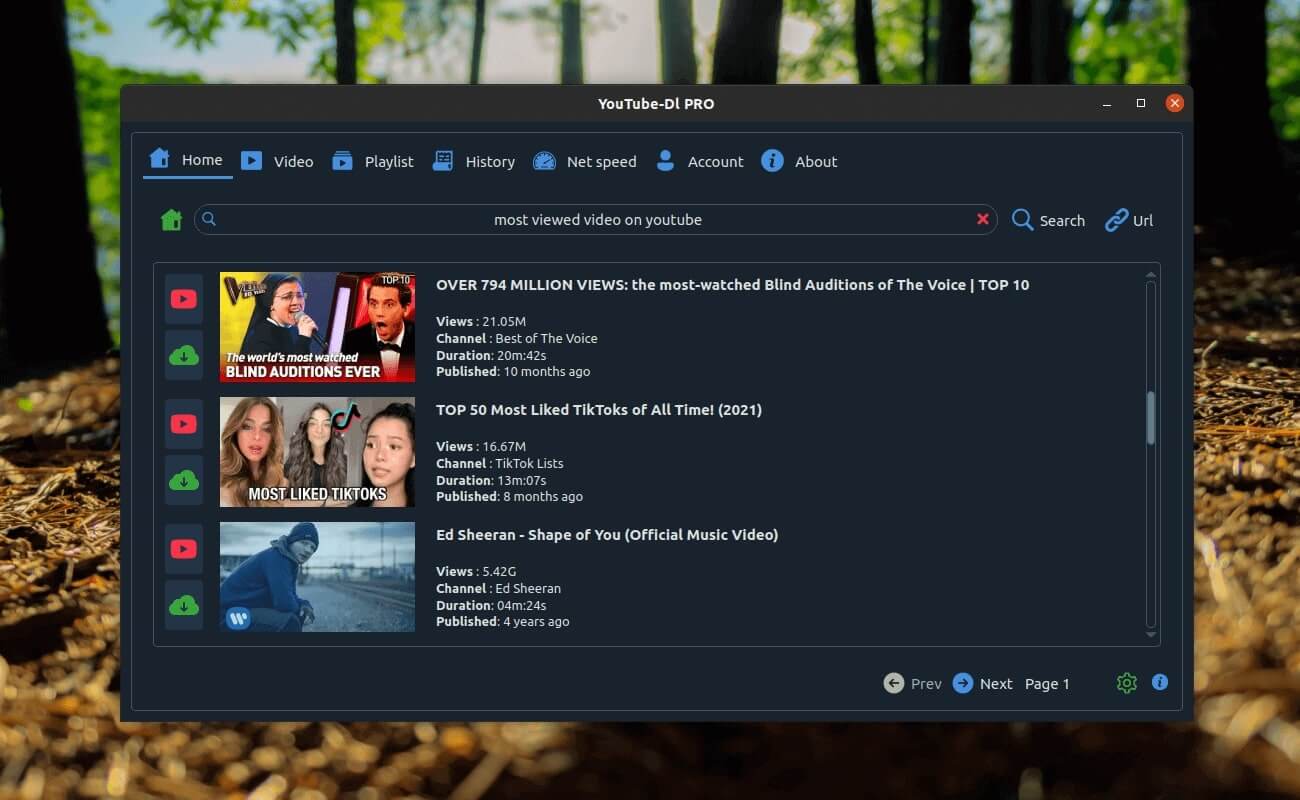Open the Playlist tab
Screen dimensions: 1300x800
(372, 161)
